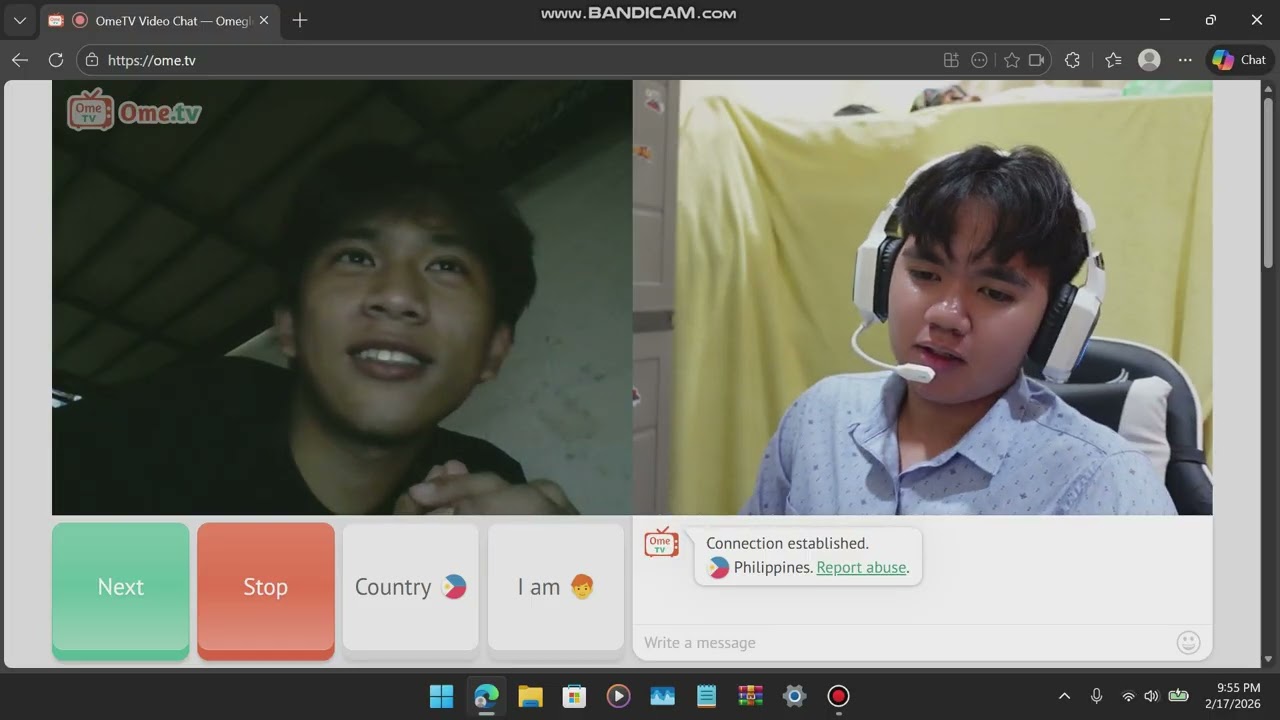
Task: Click the red Stop button
Action: [266, 588]
